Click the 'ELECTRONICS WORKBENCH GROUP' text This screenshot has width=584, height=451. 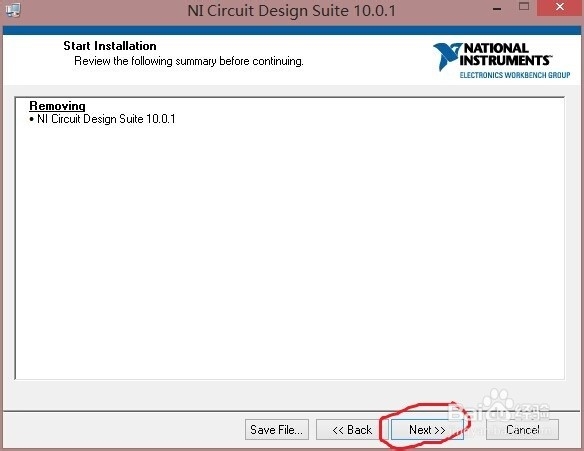click(x=515, y=75)
